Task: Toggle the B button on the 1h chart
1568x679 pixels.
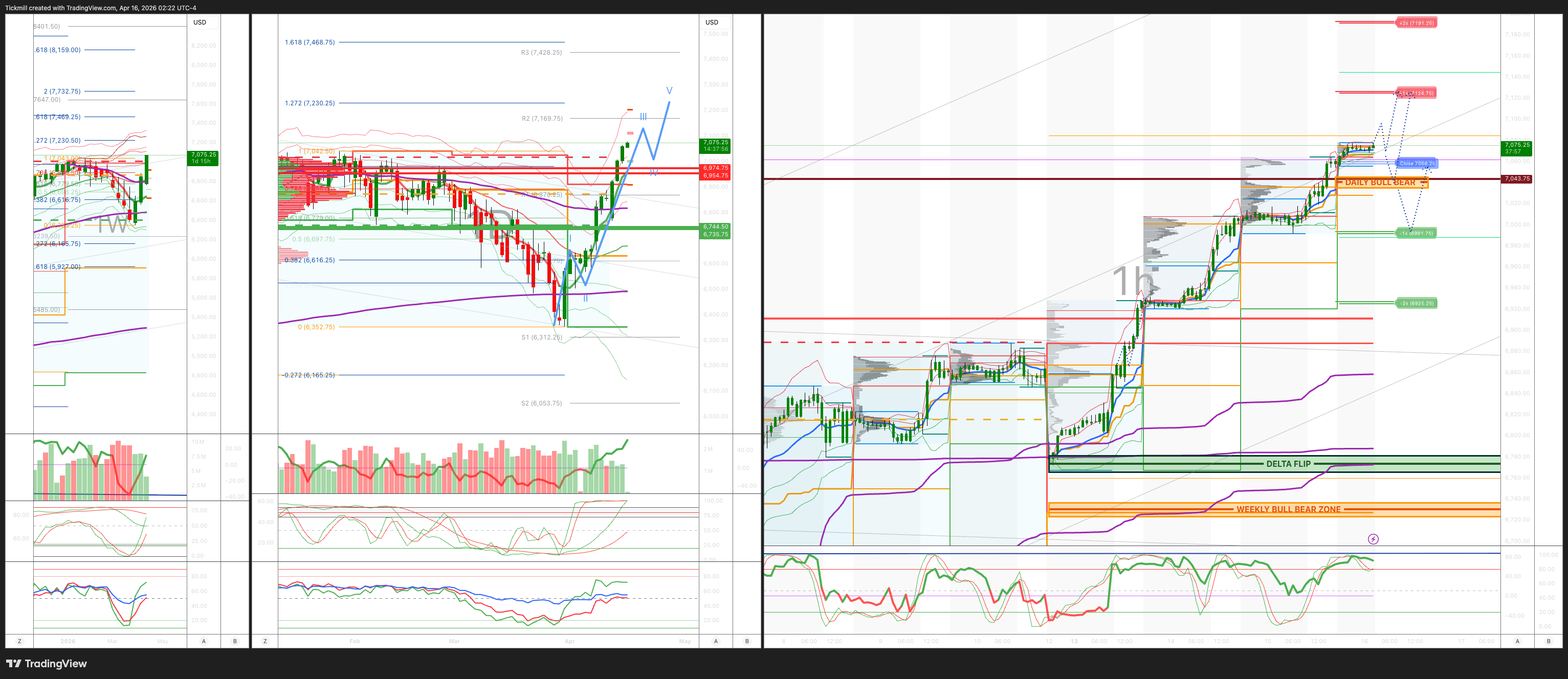Action: [1549, 641]
